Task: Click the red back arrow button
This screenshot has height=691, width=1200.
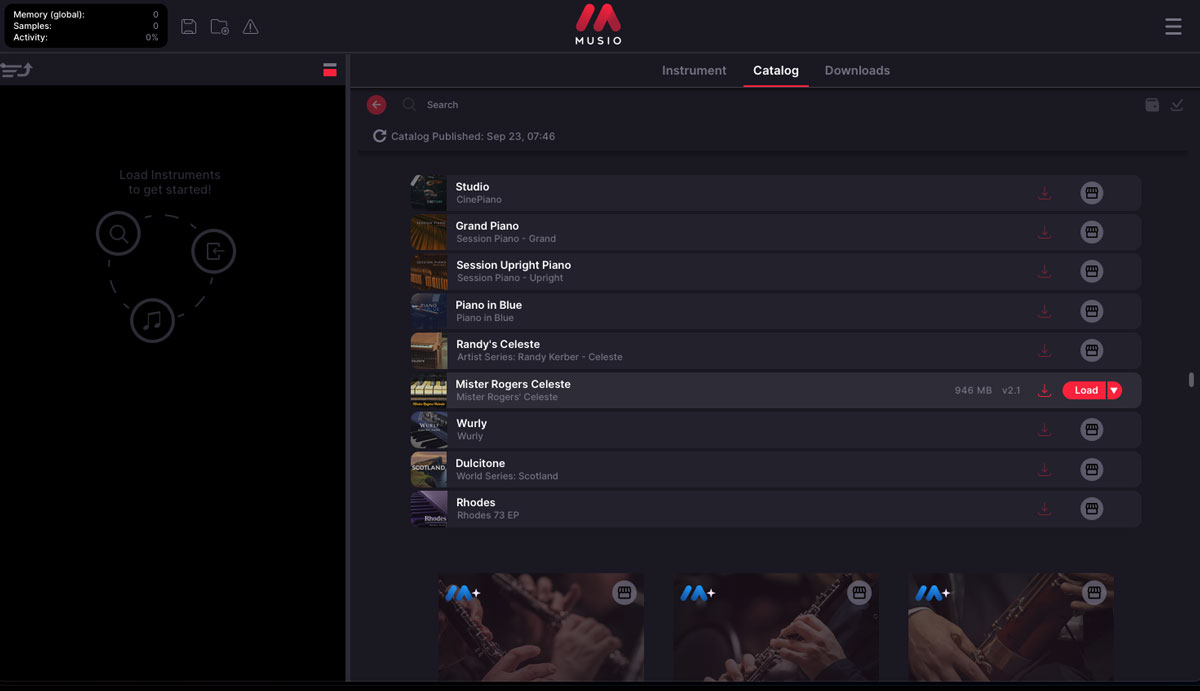Action: tap(377, 105)
